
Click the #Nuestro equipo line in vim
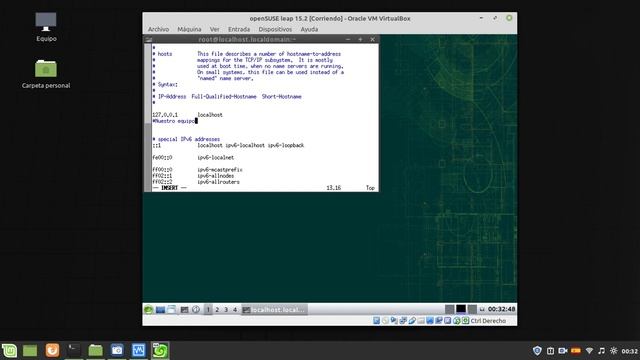tap(174, 121)
